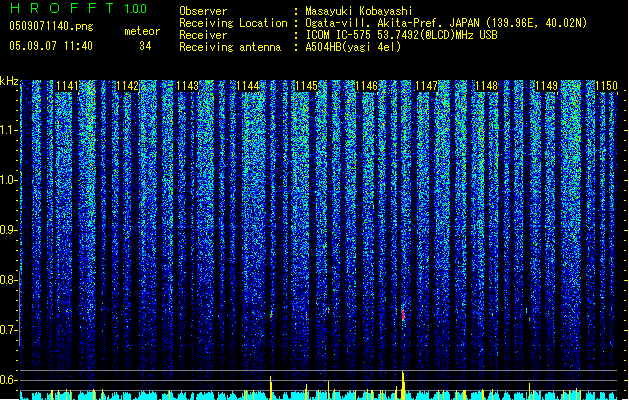Click antenna A504HB(yagi 4el) text
629x400 pixels.
point(353,47)
